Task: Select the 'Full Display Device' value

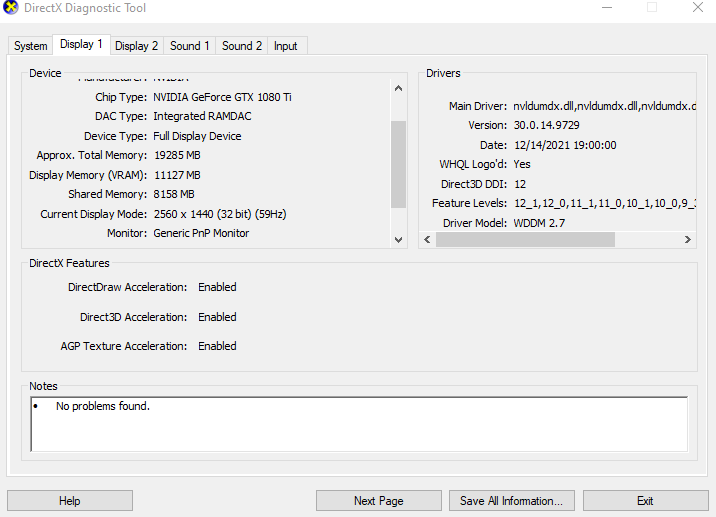Action: pos(197,136)
